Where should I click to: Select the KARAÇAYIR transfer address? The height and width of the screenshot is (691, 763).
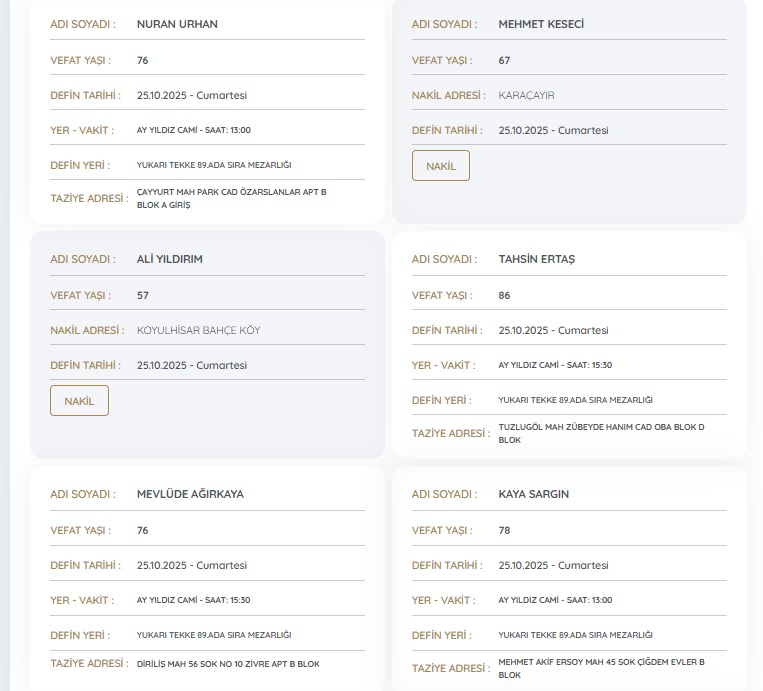point(526,95)
